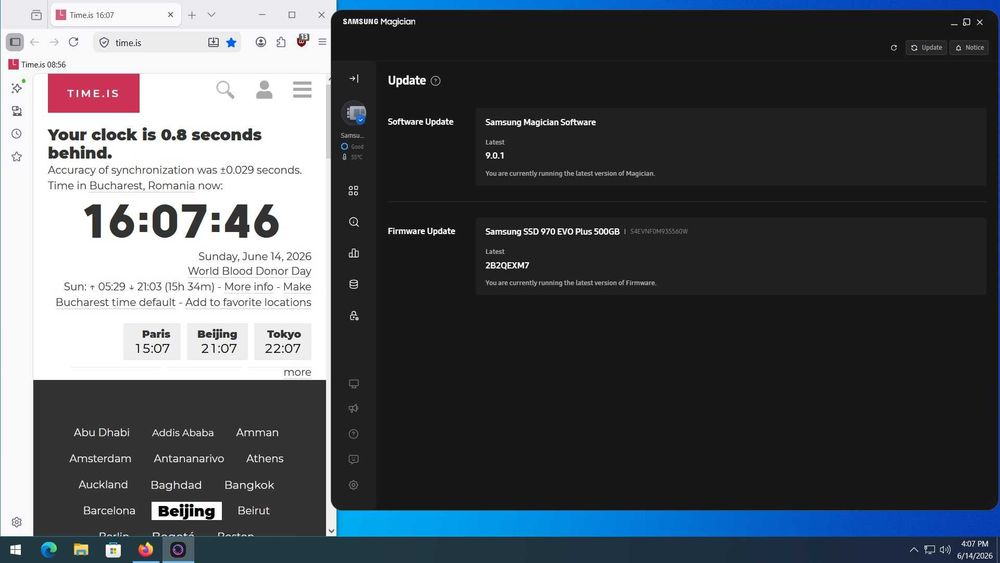Click the Notice button in Magician header
1000x563 pixels.
point(969,48)
